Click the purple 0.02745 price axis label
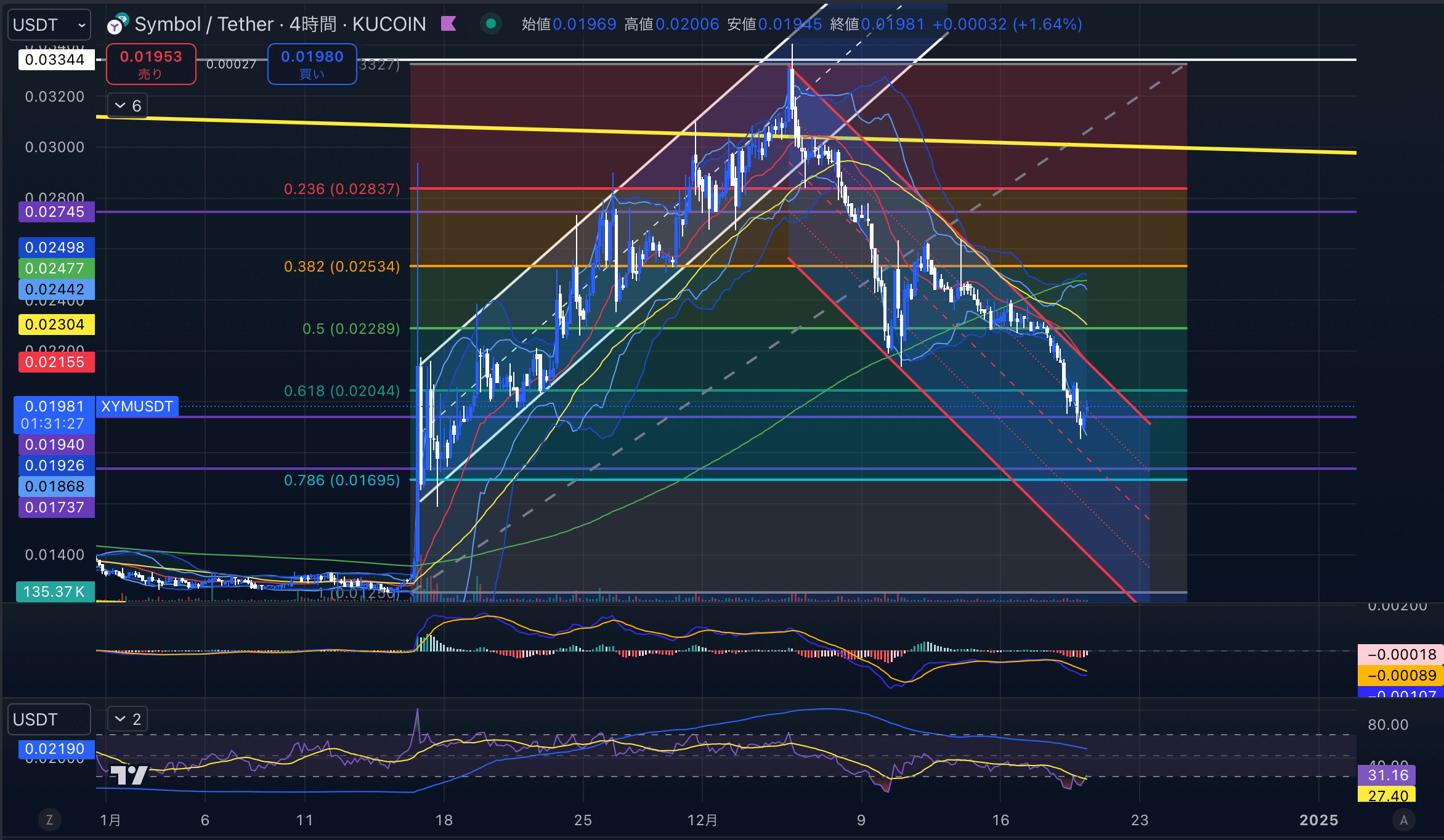The width and height of the screenshot is (1444, 840). click(56, 212)
